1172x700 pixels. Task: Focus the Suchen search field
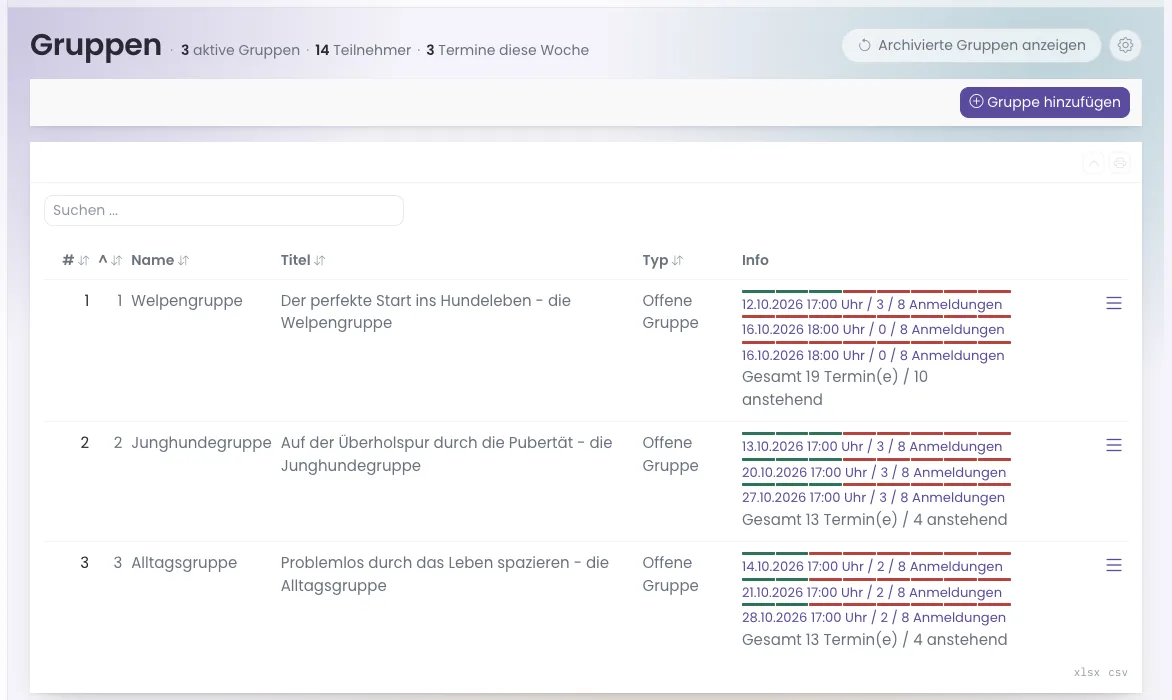[x=224, y=211]
